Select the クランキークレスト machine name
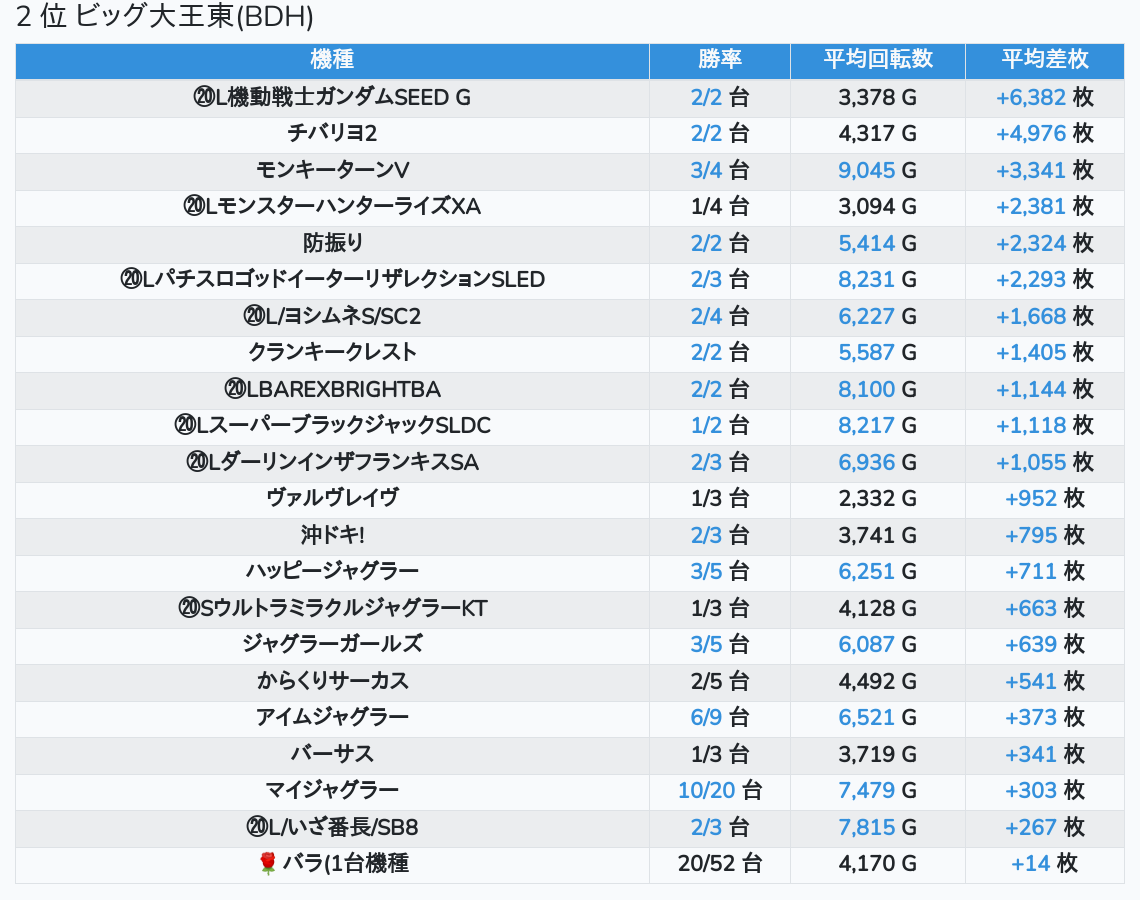Screen dimensions: 1140x900 332,353
